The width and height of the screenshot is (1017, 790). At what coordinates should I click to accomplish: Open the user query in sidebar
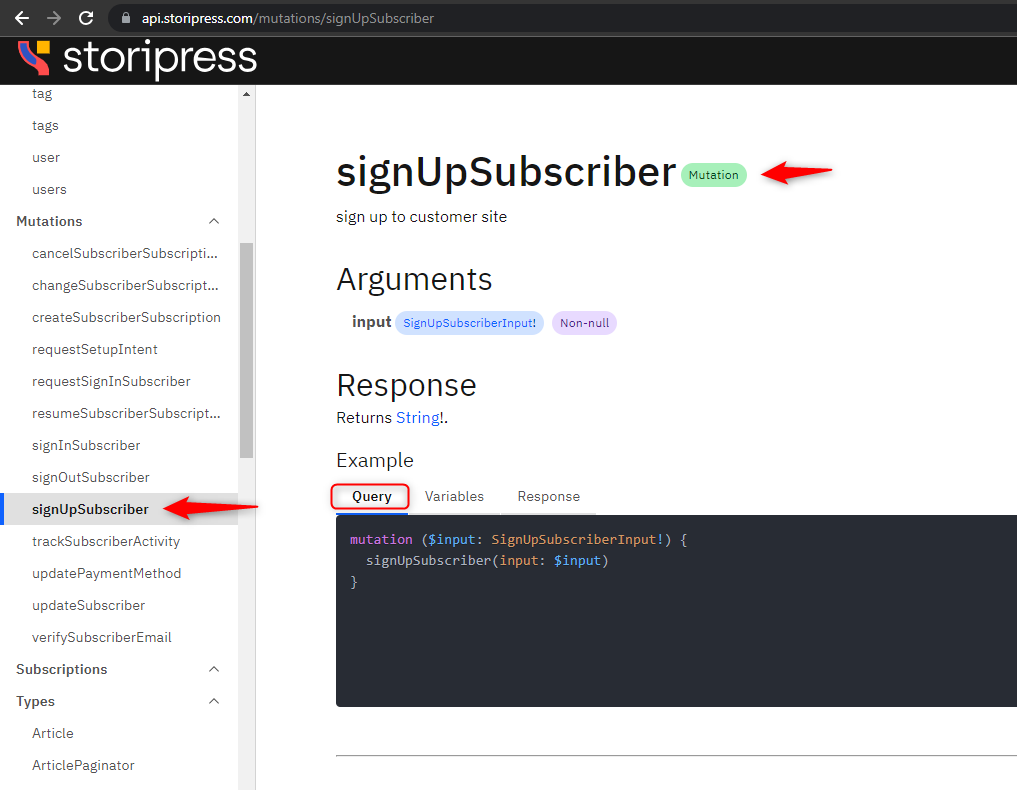click(46, 158)
